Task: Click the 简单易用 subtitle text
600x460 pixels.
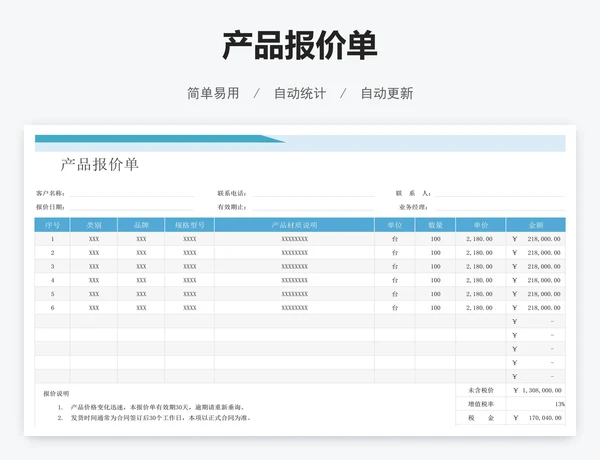Action: point(213,93)
